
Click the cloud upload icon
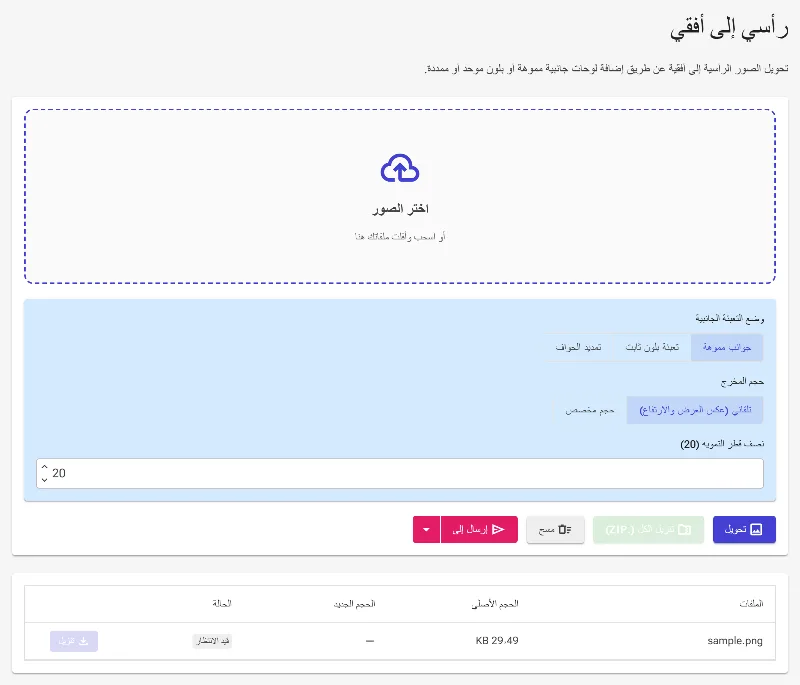(400, 168)
